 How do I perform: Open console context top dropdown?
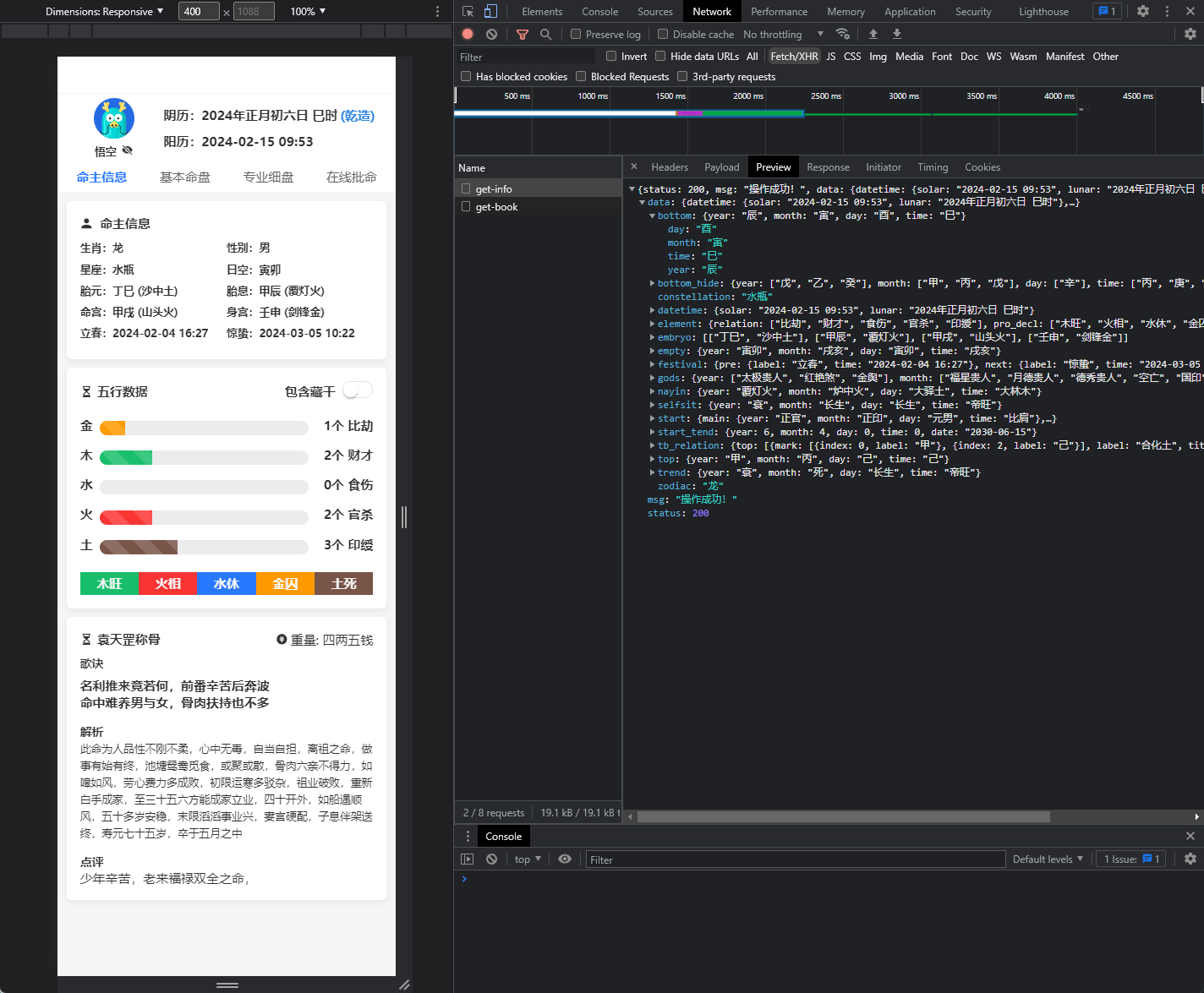point(528,859)
